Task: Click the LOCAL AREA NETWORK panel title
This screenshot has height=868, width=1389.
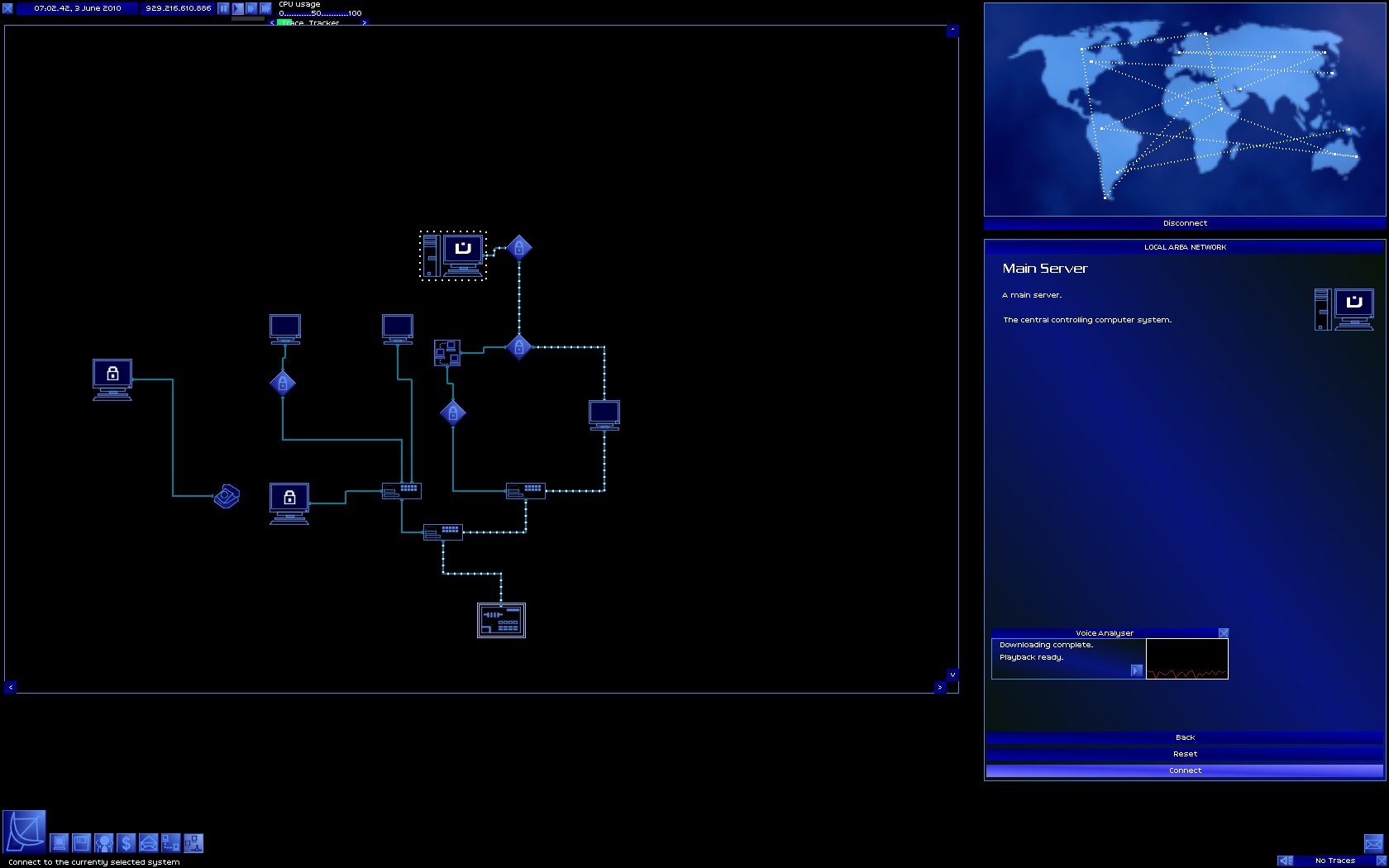Action: [x=1185, y=247]
